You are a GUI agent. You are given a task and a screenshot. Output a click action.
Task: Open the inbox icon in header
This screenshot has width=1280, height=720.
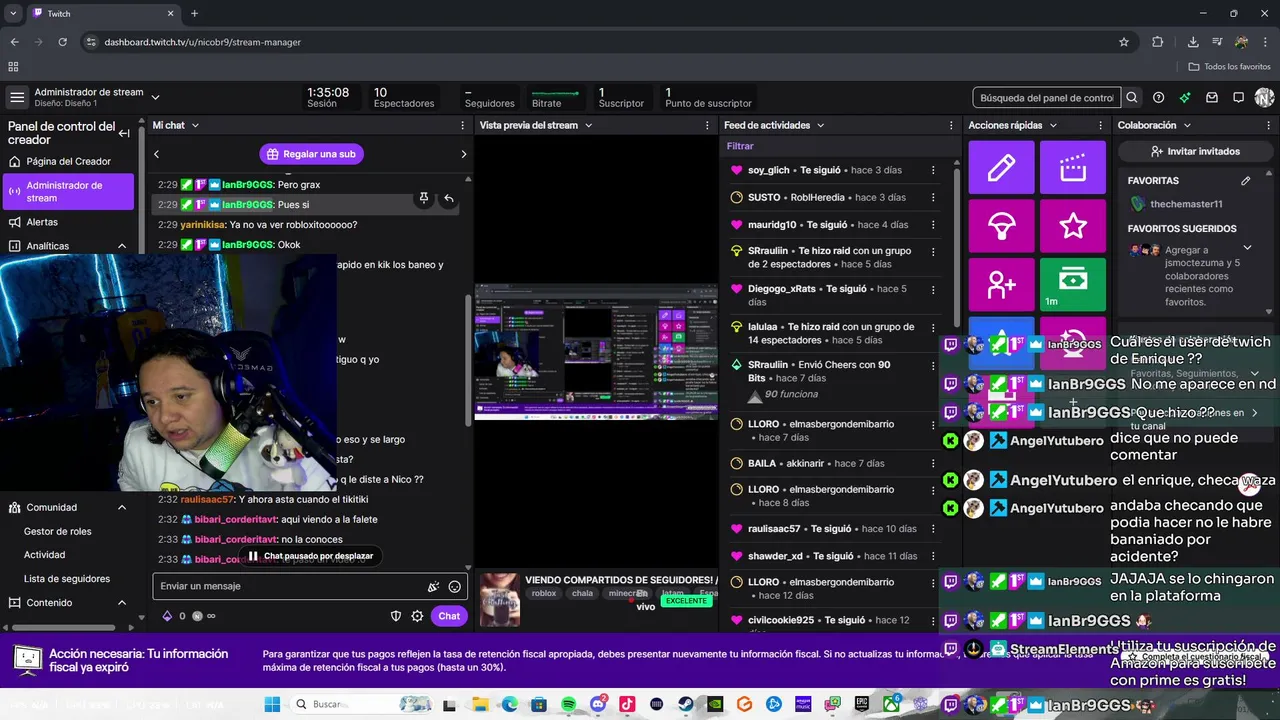click(x=1212, y=97)
